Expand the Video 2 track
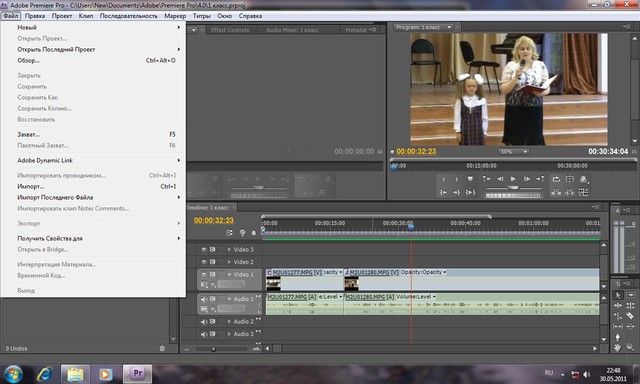The height and width of the screenshot is (384, 640). tap(229, 262)
